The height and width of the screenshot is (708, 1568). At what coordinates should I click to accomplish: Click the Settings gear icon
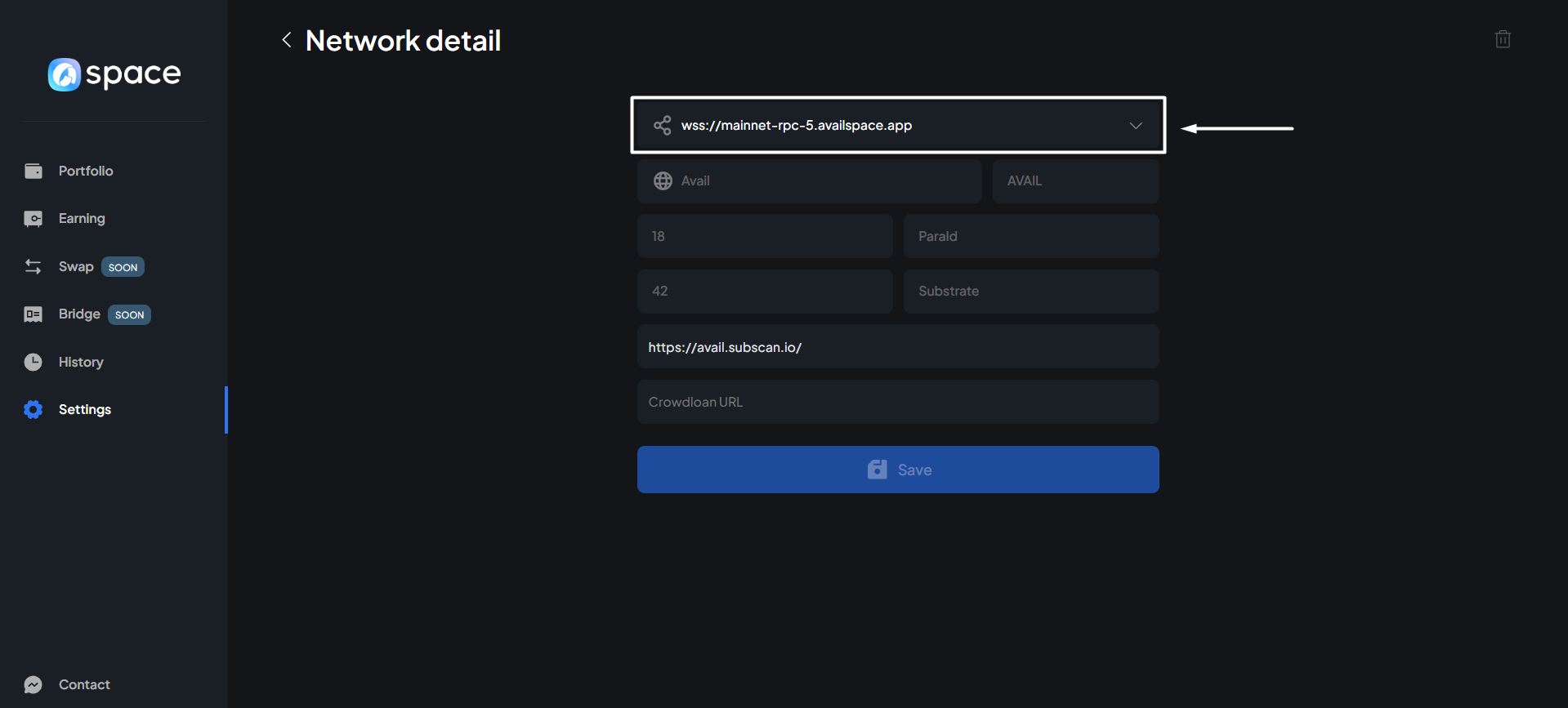tap(34, 410)
